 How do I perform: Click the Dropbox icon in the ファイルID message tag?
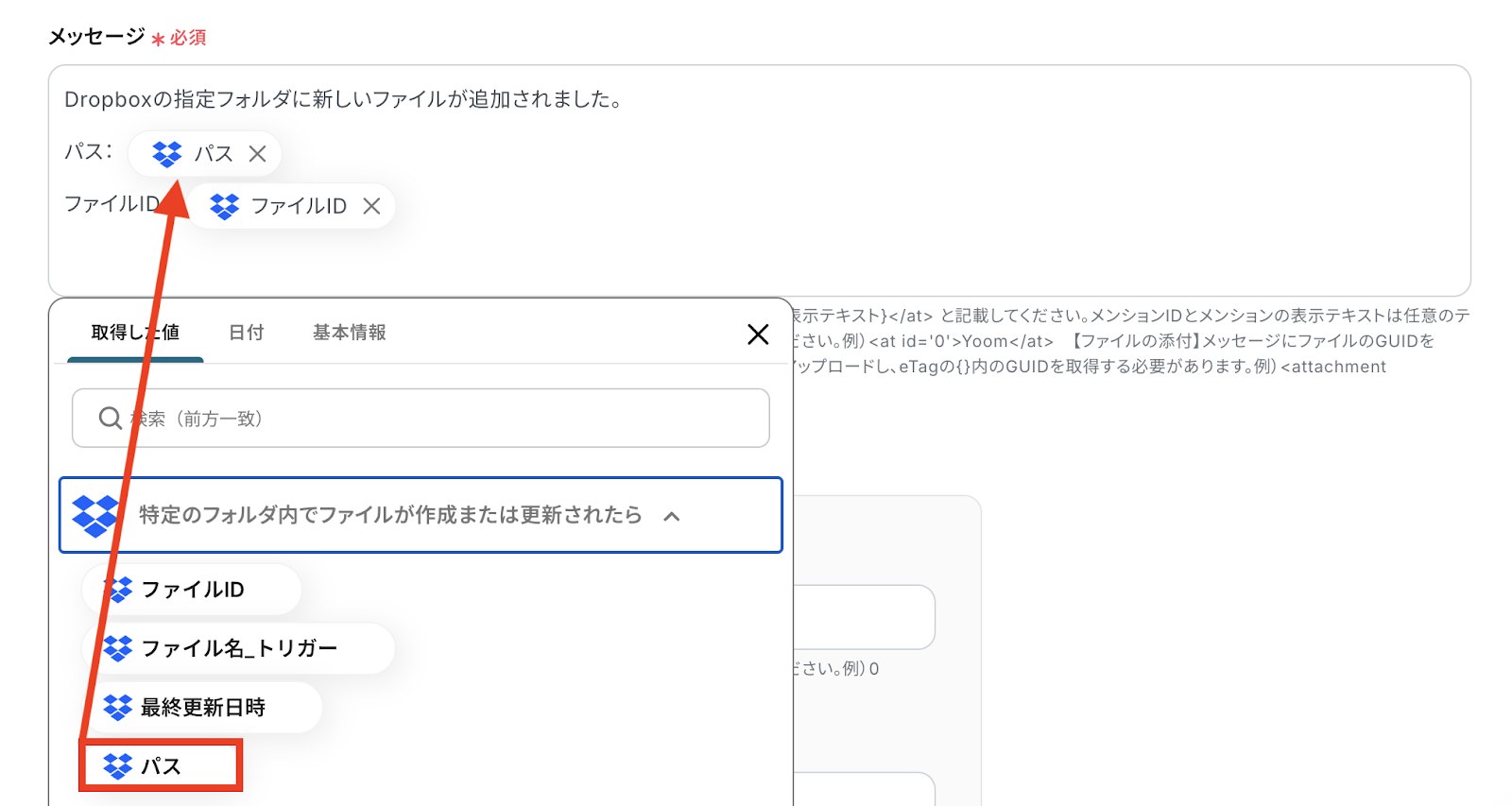225,206
